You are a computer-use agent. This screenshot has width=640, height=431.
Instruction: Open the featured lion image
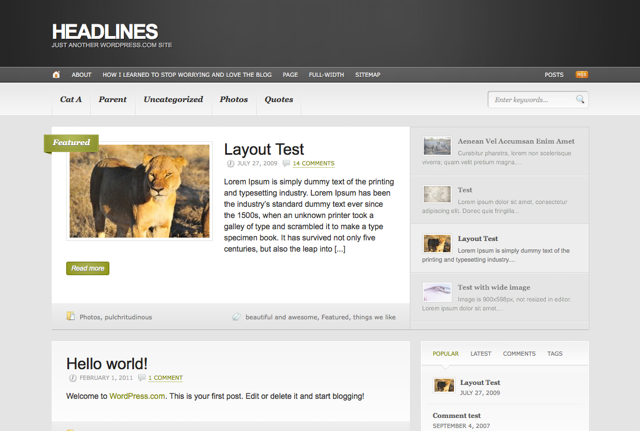coord(139,190)
